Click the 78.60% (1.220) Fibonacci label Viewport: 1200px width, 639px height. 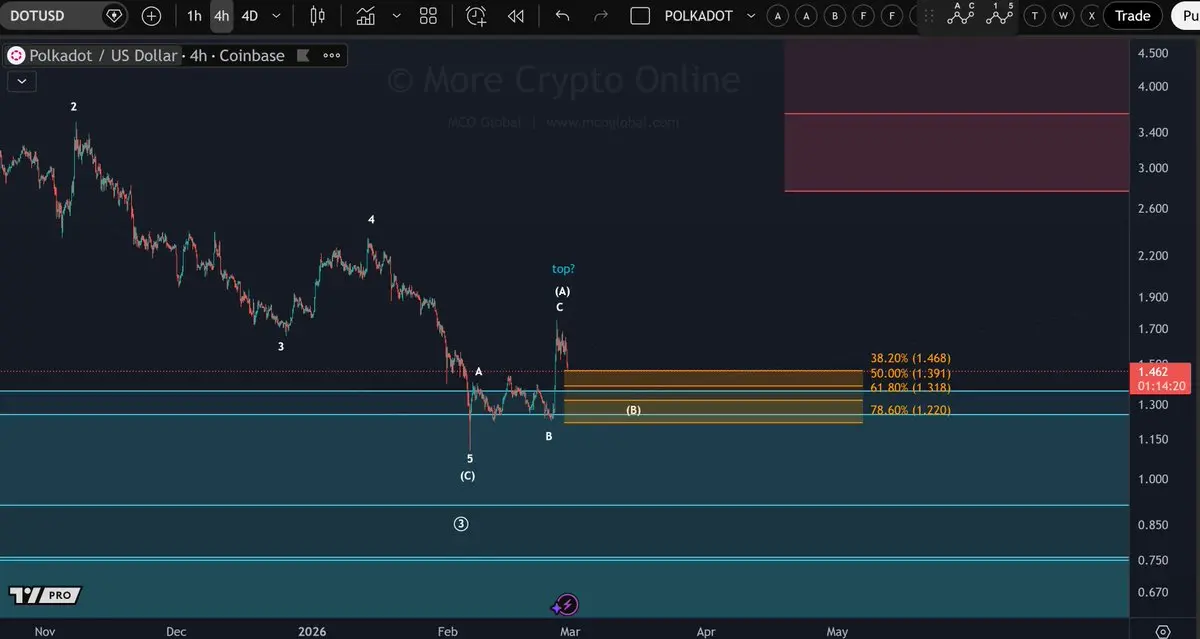pyautogui.click(x=910, y=410)
